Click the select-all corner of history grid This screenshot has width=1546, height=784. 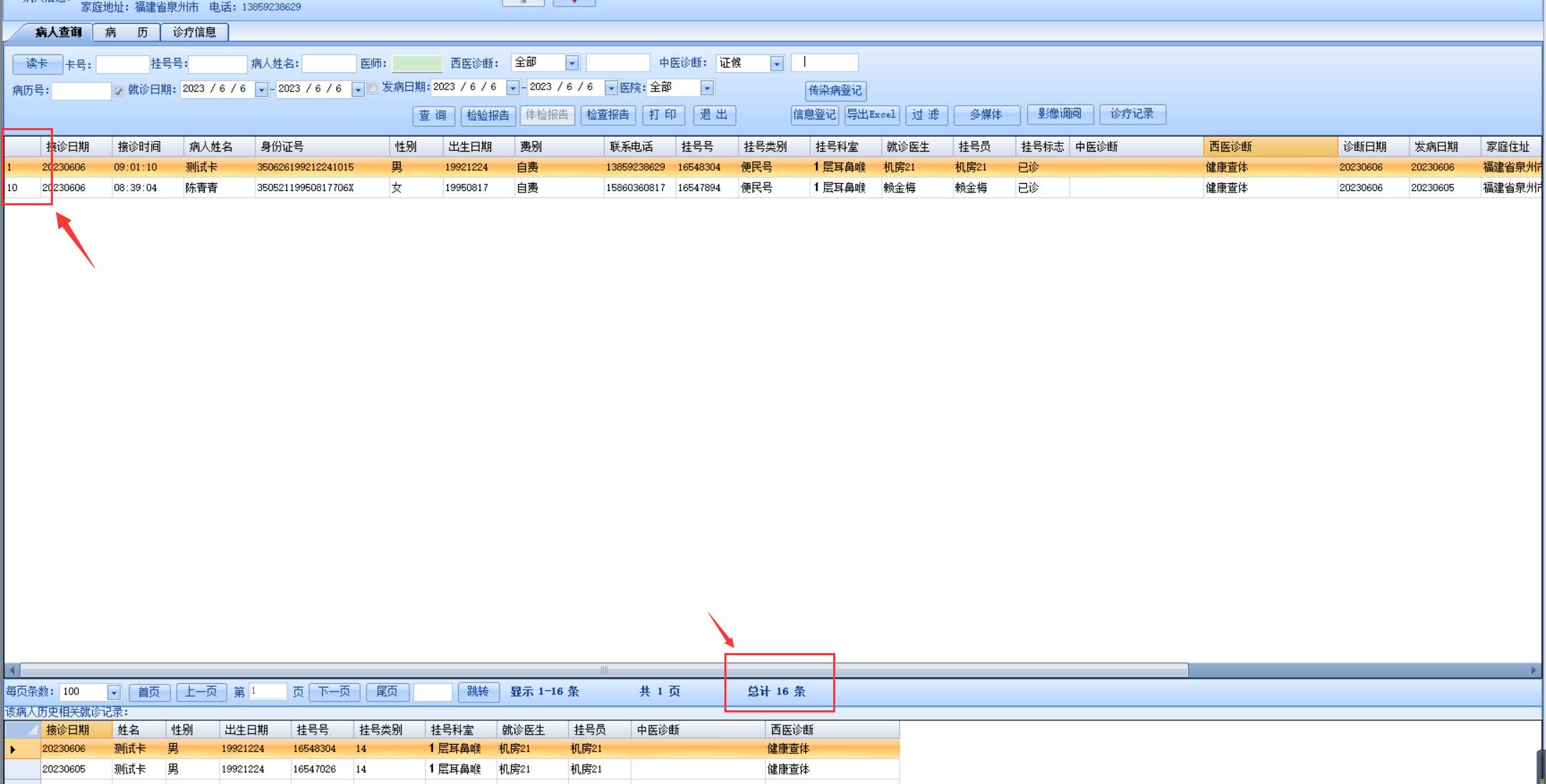pyautogui.click(x=22, y=730)
